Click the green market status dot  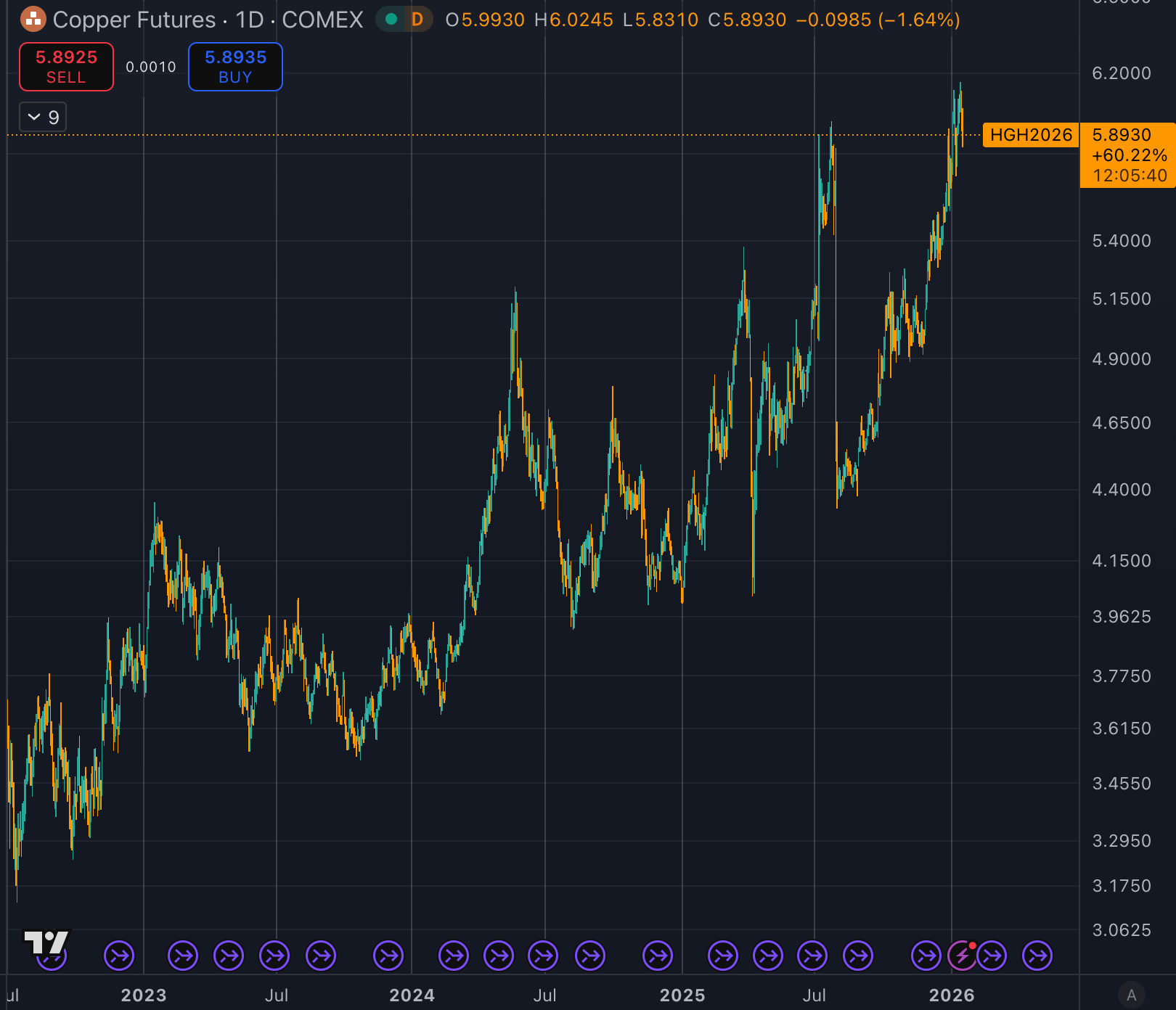coord(391,20)
